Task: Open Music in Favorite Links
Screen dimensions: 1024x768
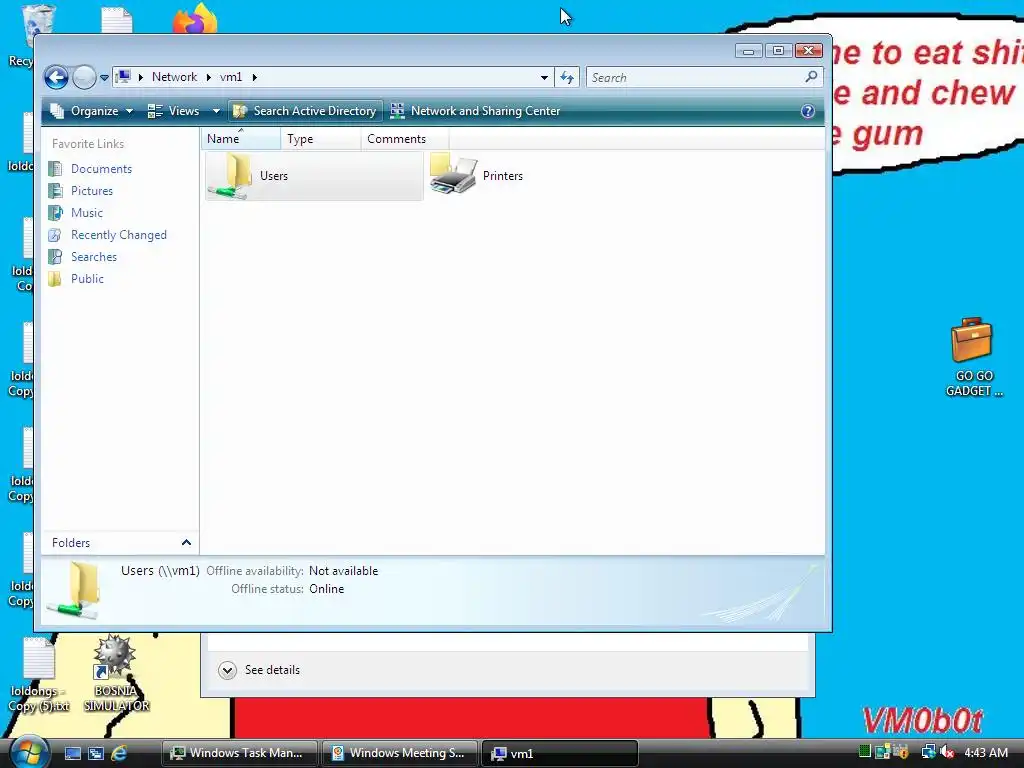Action: [x=86, y=213]
